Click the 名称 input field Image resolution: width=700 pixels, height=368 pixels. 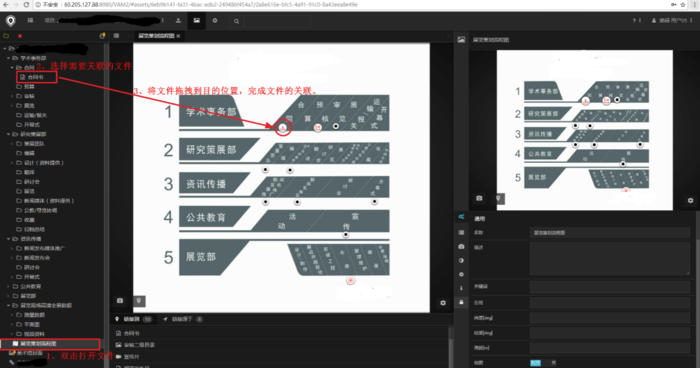click(x=610, y=232)
